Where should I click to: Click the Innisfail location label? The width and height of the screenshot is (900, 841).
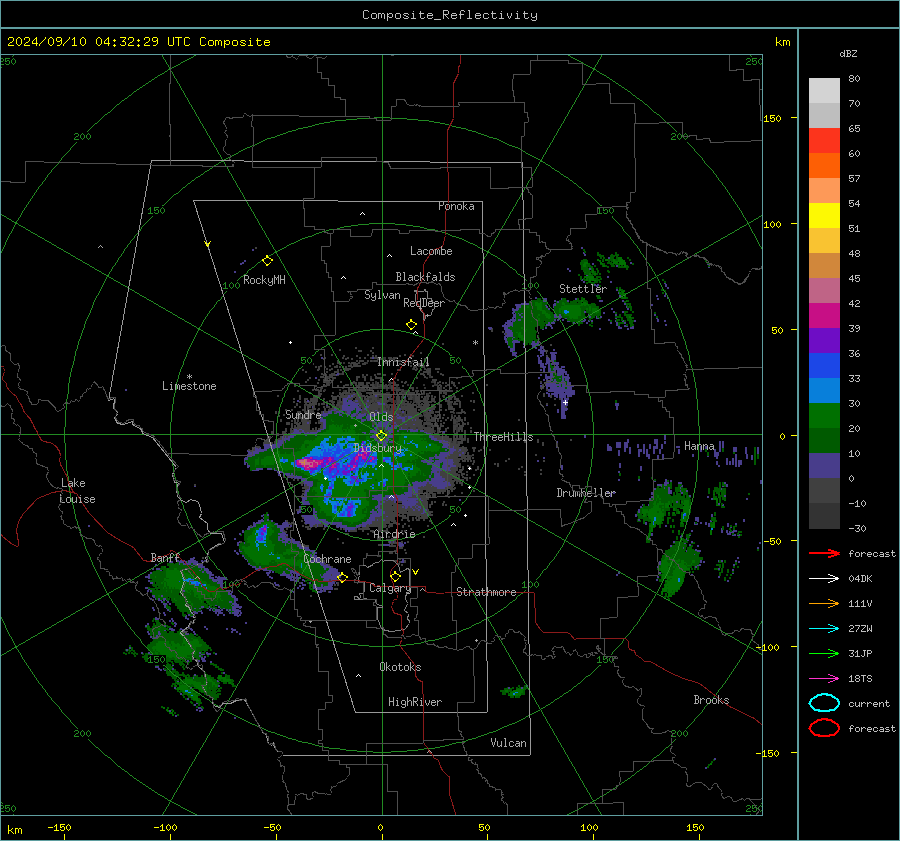click(403, 362)
